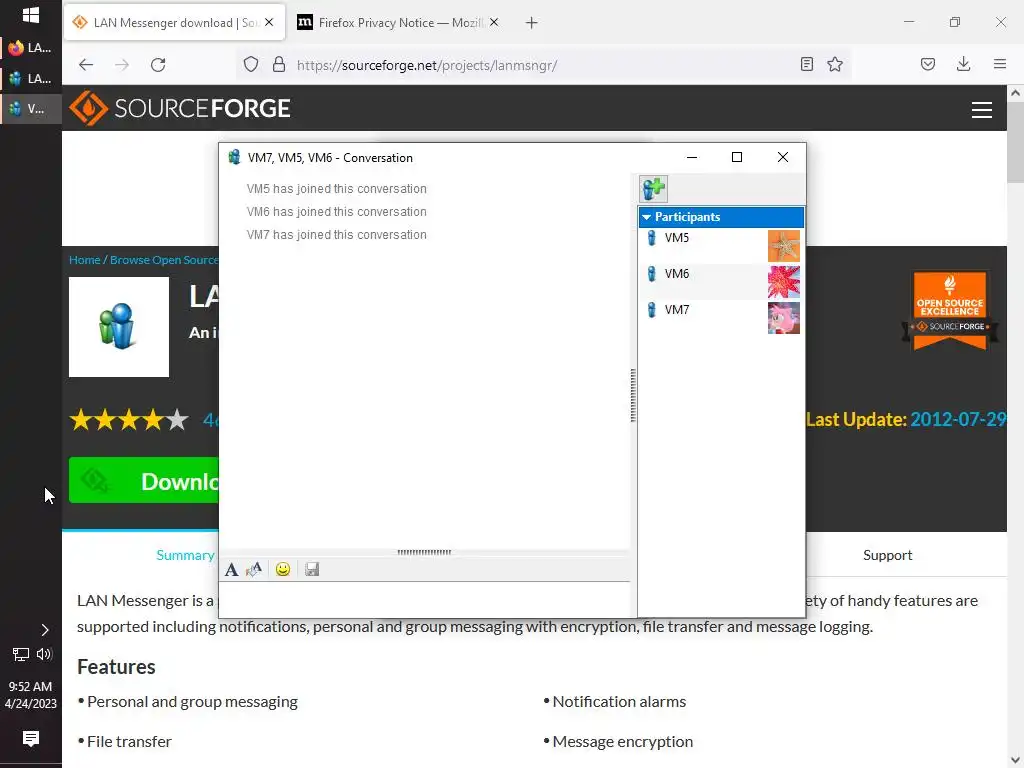Image resolution: width=1024 pixels, height=768 pixels.
Task: Click the Last Update date 2012-07-29
Action: point(958,419)
